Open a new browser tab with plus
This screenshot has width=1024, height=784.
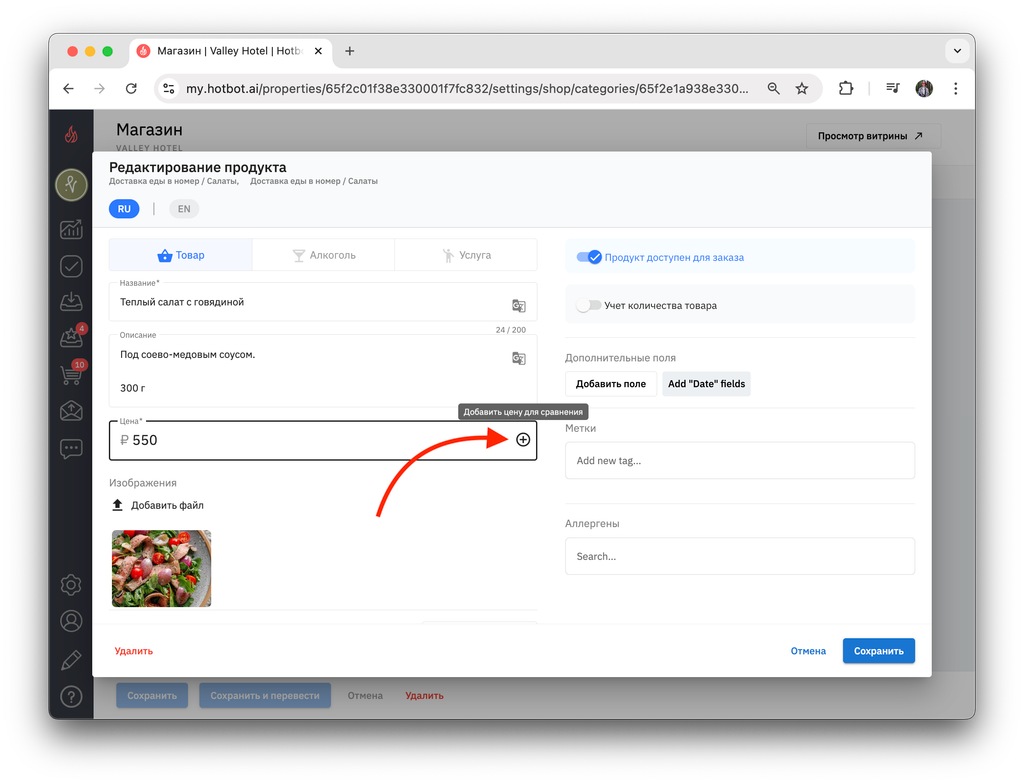pyautogui.click(x=350, y=51)
